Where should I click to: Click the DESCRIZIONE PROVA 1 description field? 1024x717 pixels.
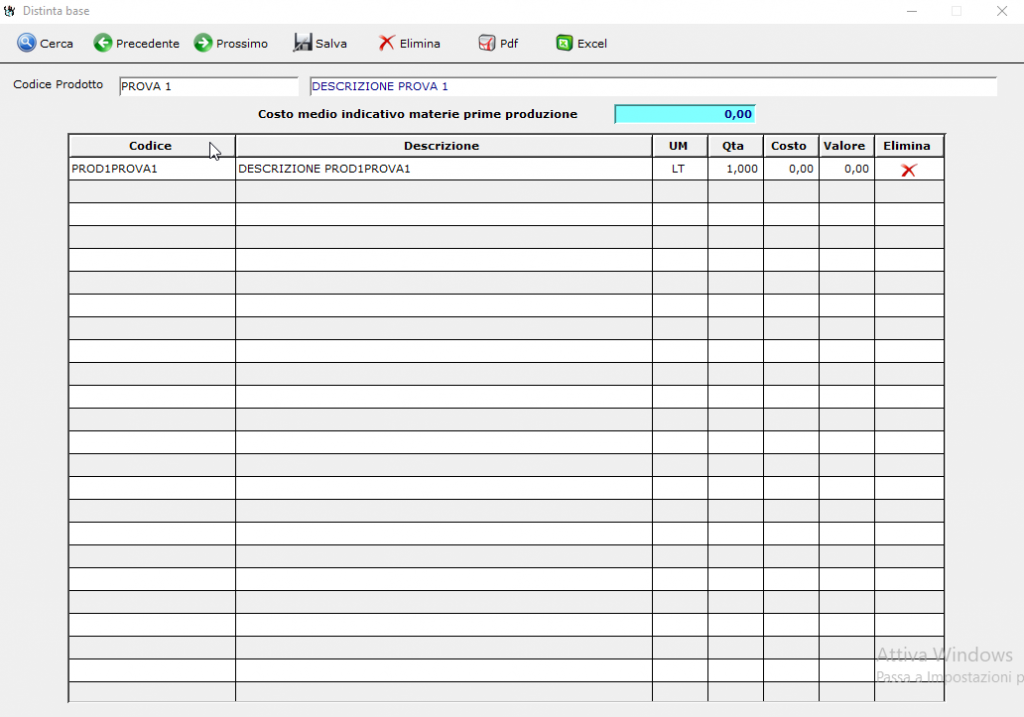tap(652, 87)
